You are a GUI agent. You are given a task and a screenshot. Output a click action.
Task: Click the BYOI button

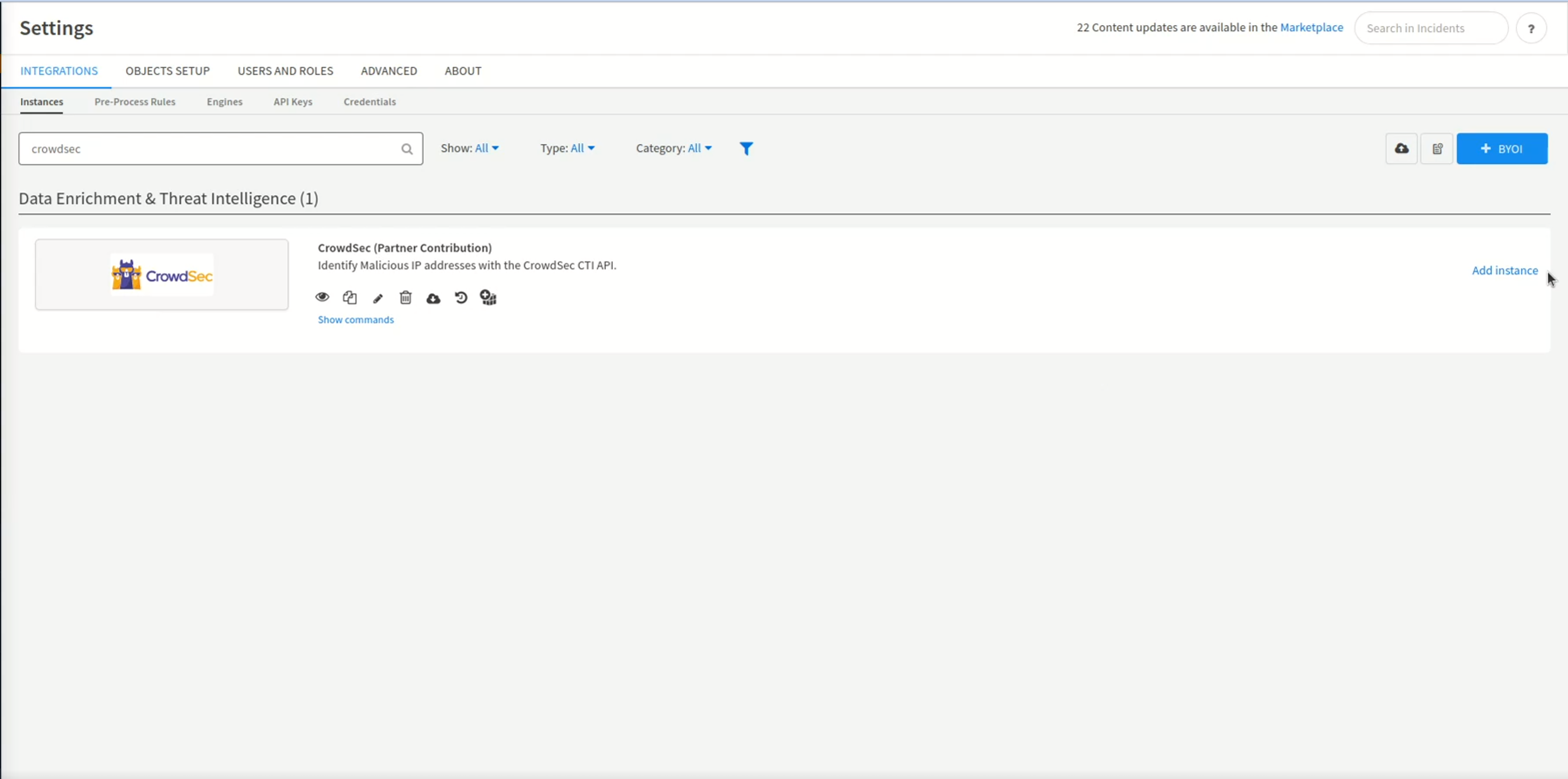(1502, 149)
